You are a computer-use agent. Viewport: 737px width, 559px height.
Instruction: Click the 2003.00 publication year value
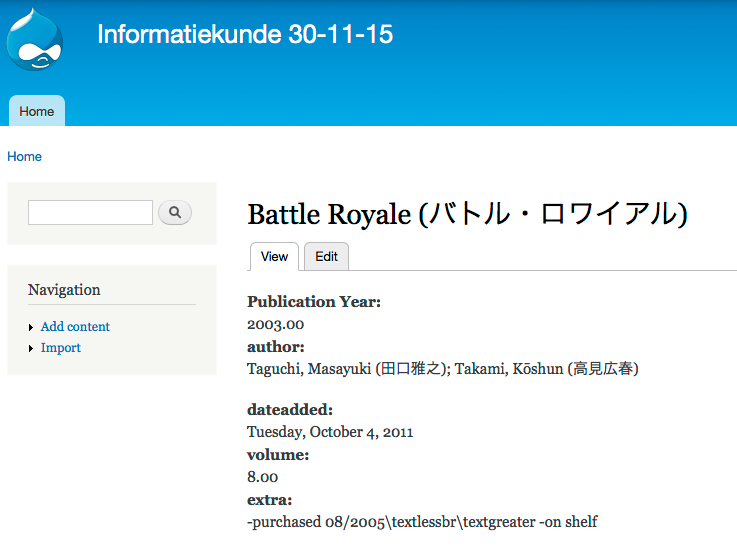click(x=275, y=324)
